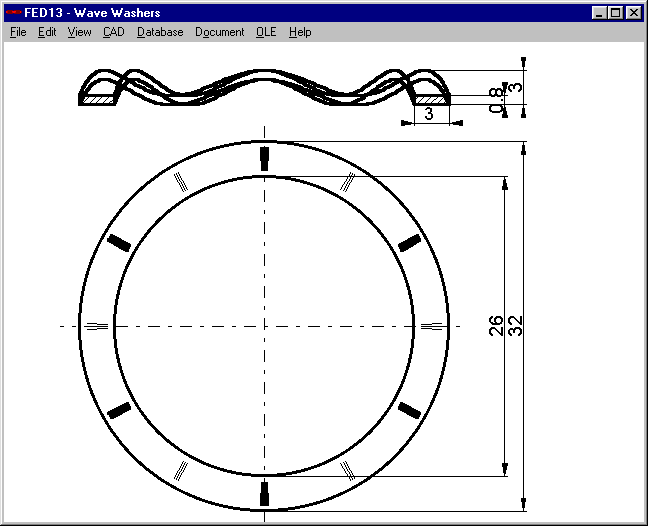Select the 0.8 thickness dimension label
648x526 pixels.
[x=496, y=99]
